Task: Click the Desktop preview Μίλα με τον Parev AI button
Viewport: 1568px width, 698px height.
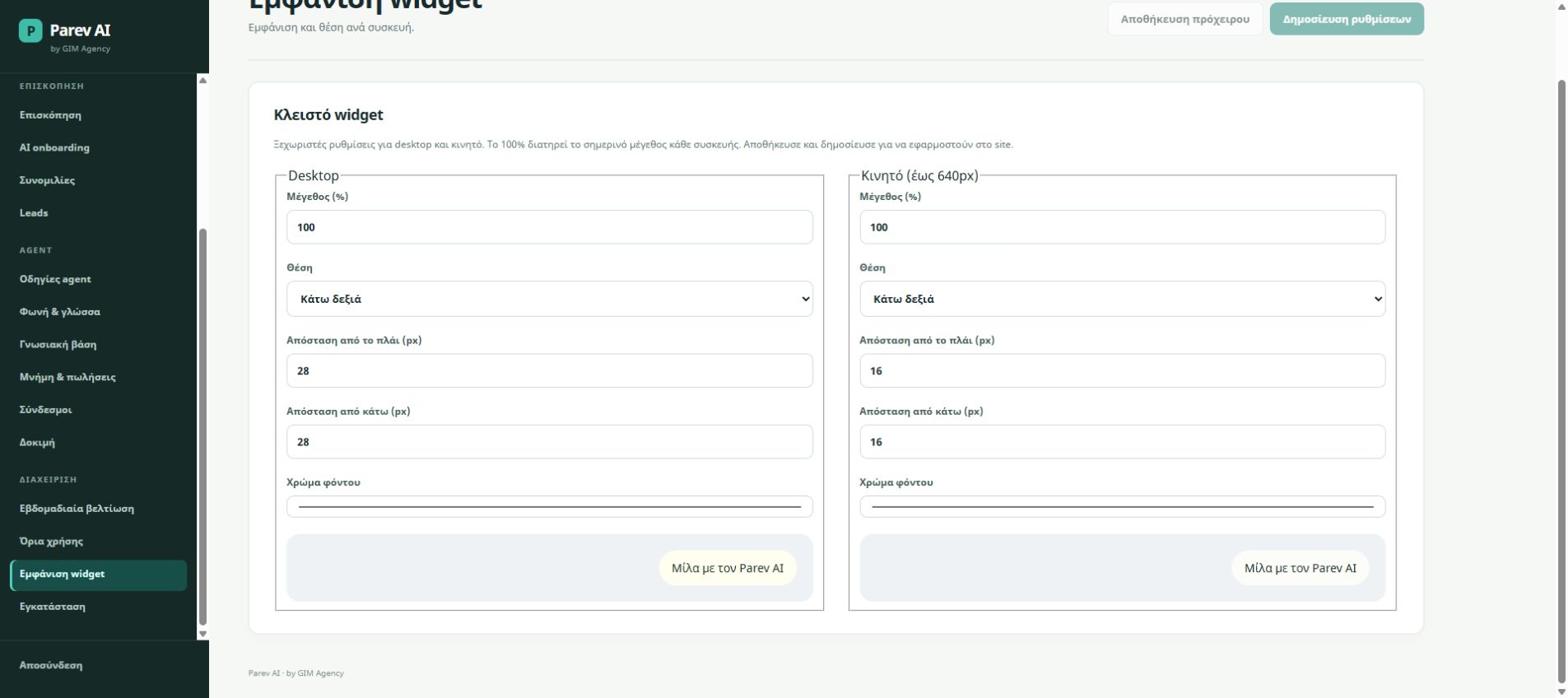Action: click(728, 568)
